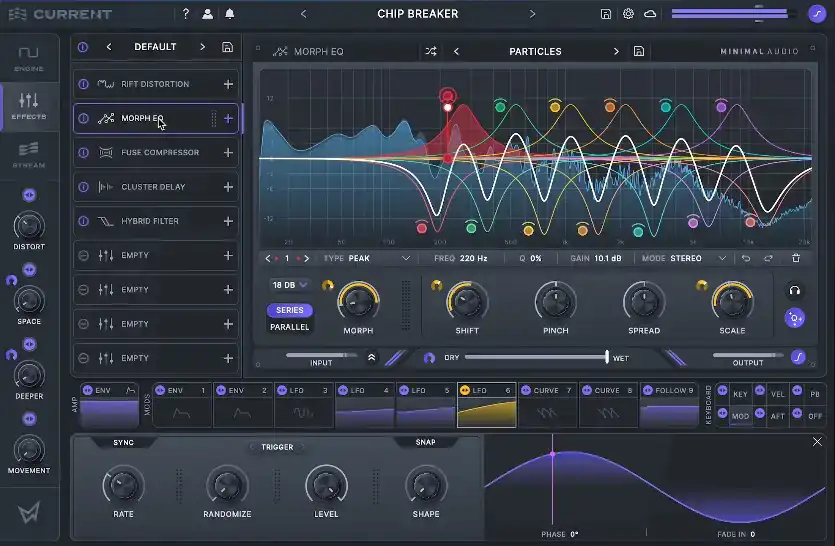
Task: Open the cloud icon in top bar
Action: tap(650, 14)
